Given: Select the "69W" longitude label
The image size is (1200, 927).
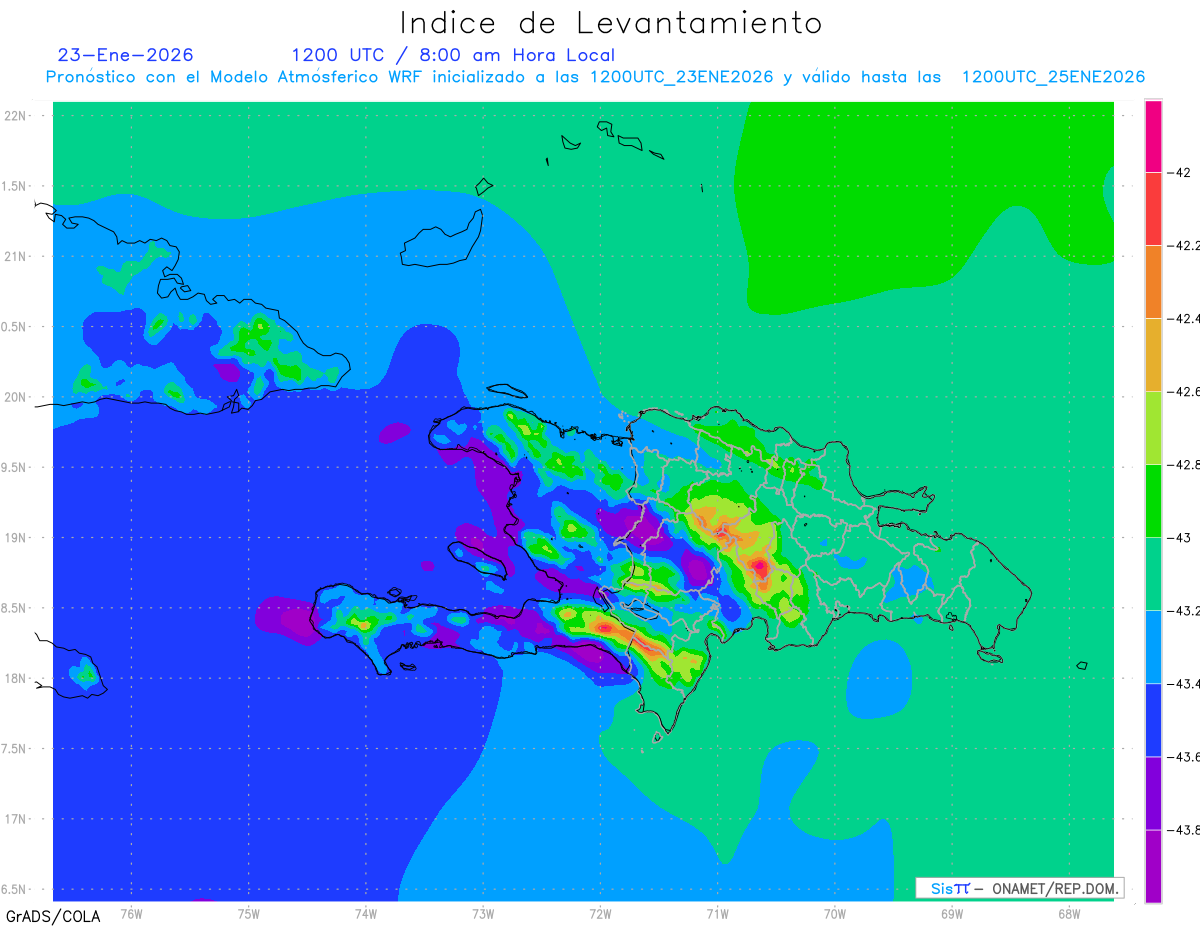Looking at the screenshot, I should click(951, 913).
